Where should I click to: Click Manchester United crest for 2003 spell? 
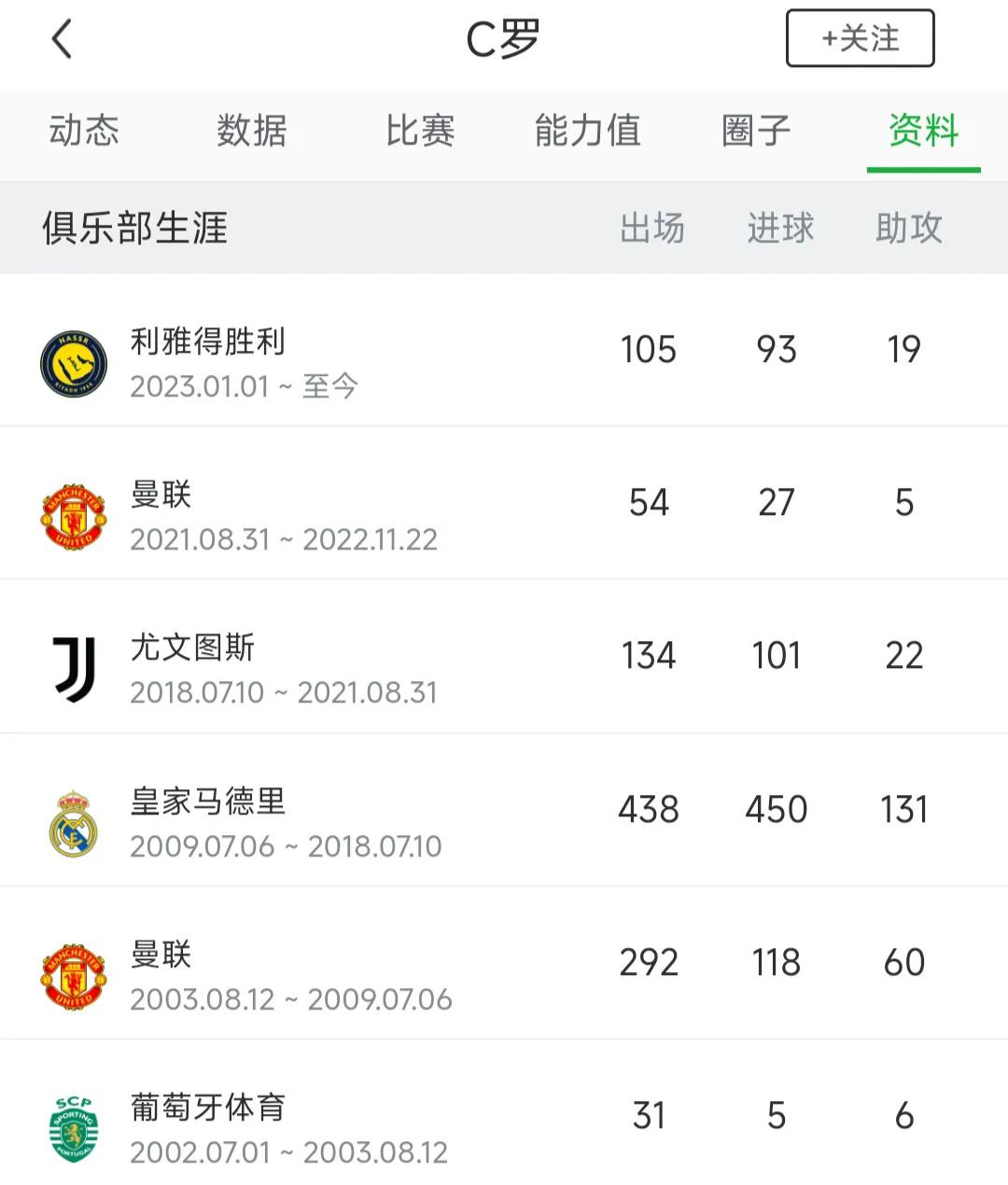coord(74,976)
